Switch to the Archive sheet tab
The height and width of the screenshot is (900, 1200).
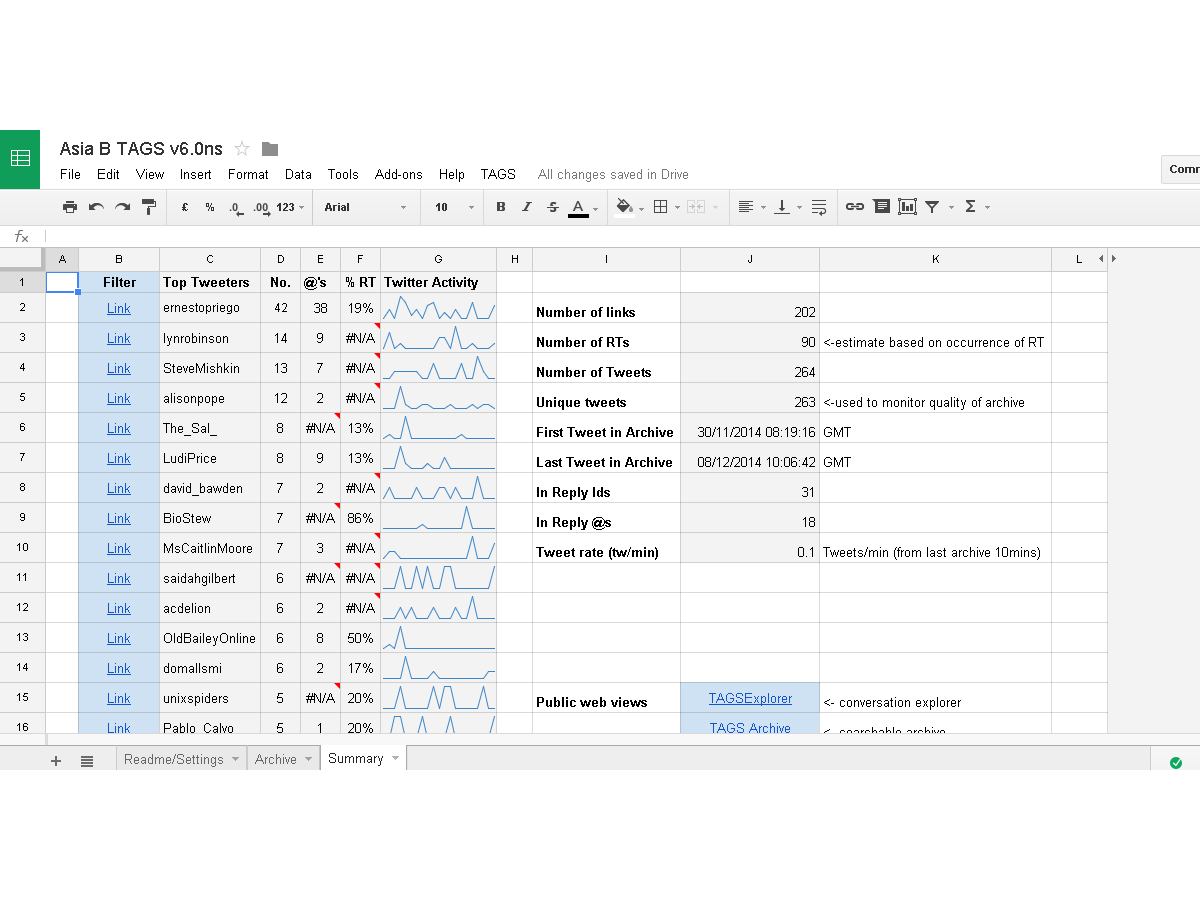pos(275,759)
